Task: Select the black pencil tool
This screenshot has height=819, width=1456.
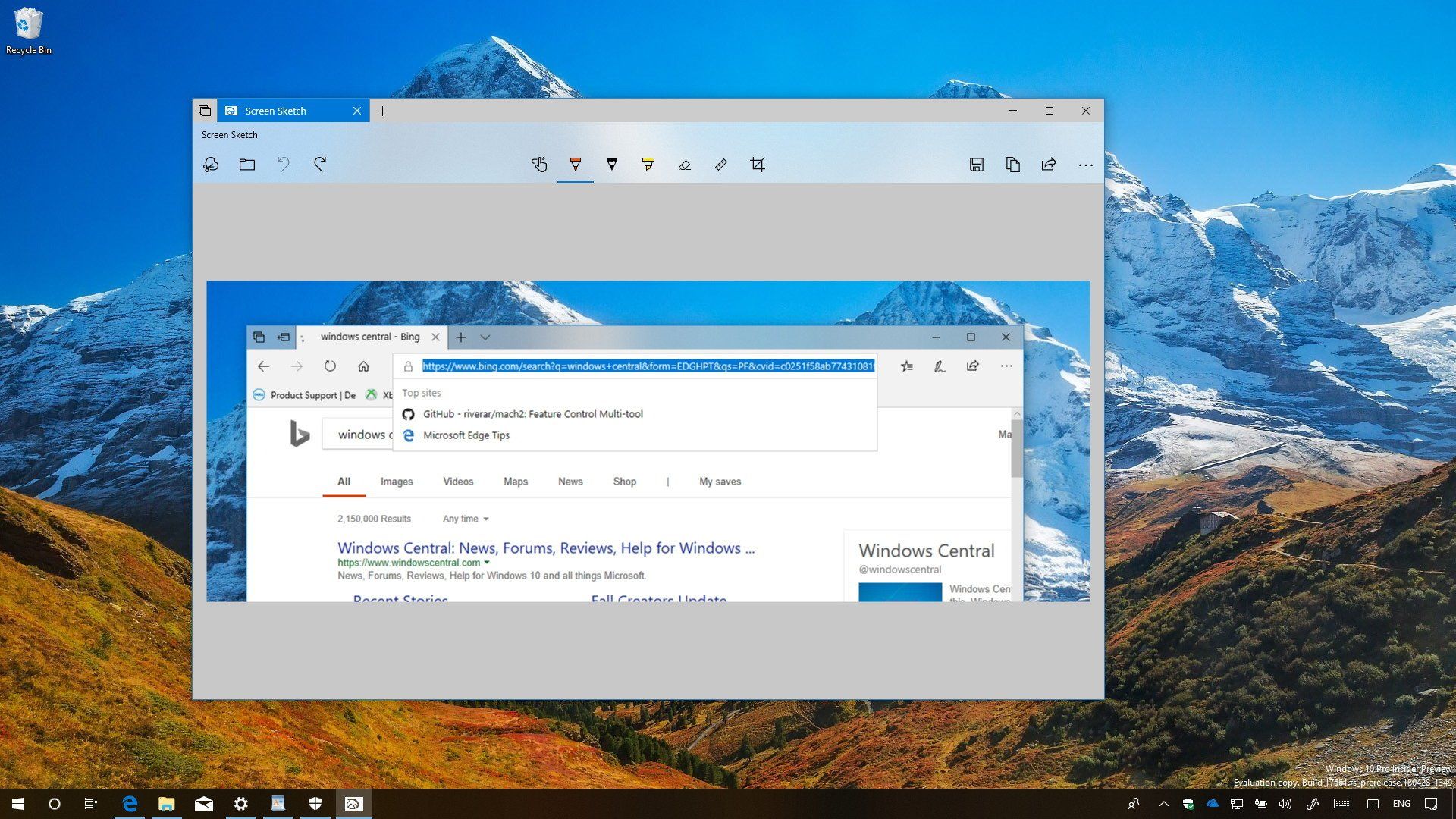Action: point(612,165)
